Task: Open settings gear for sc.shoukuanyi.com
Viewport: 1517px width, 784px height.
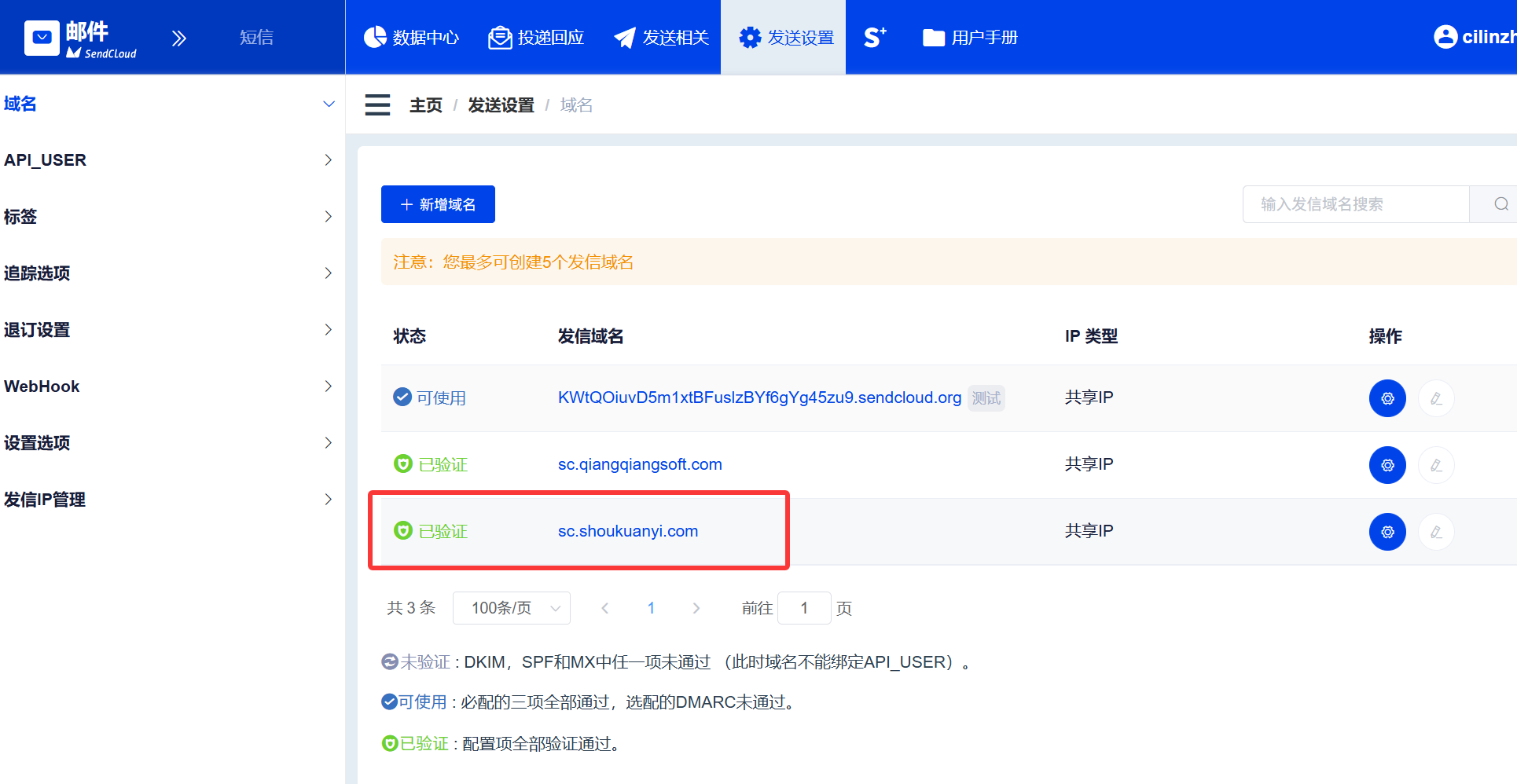Action: tap(1387, 532)
